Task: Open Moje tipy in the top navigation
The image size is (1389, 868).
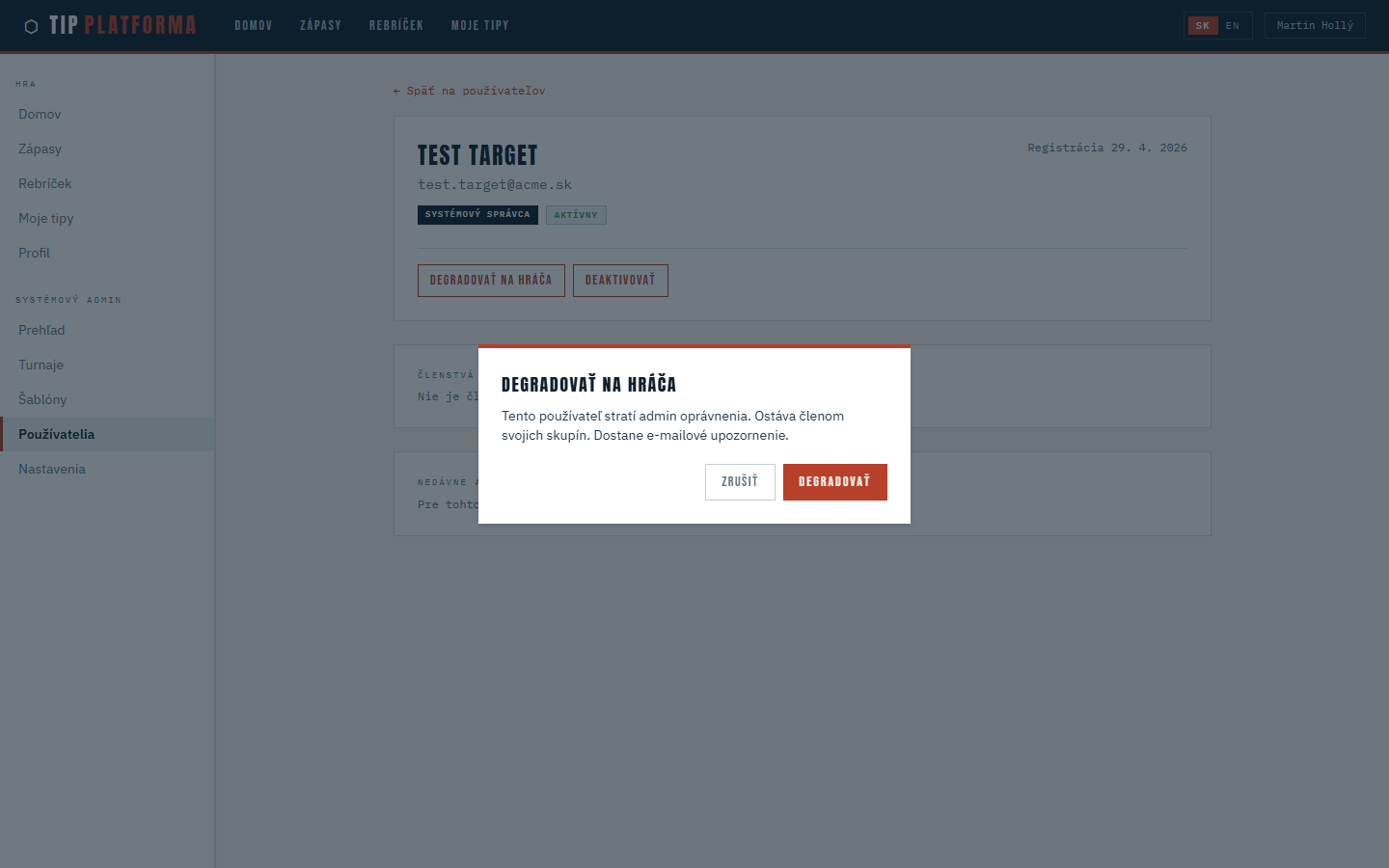Action: [479, 26]
